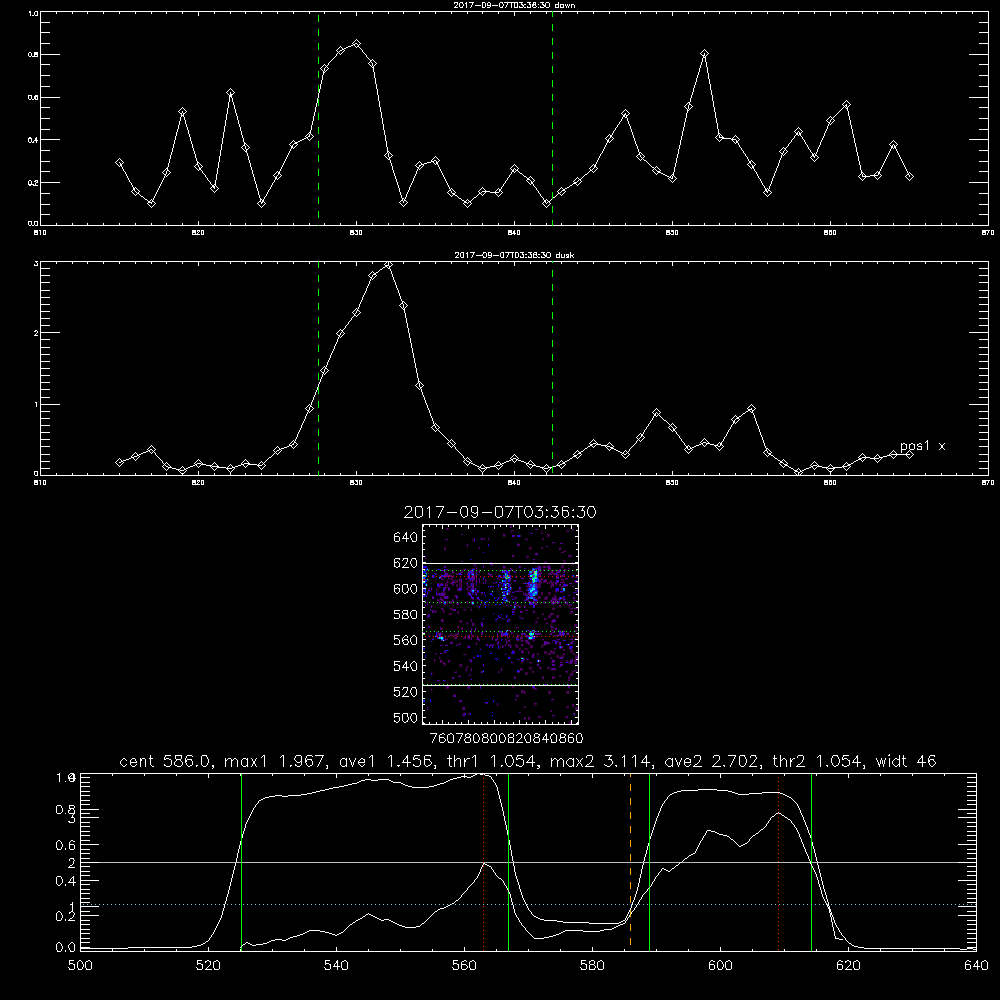Viewport: 1000px width, 1000px height.
Task: Click x-axis label "500" on bottom plot
Action: tap(80, 966)
